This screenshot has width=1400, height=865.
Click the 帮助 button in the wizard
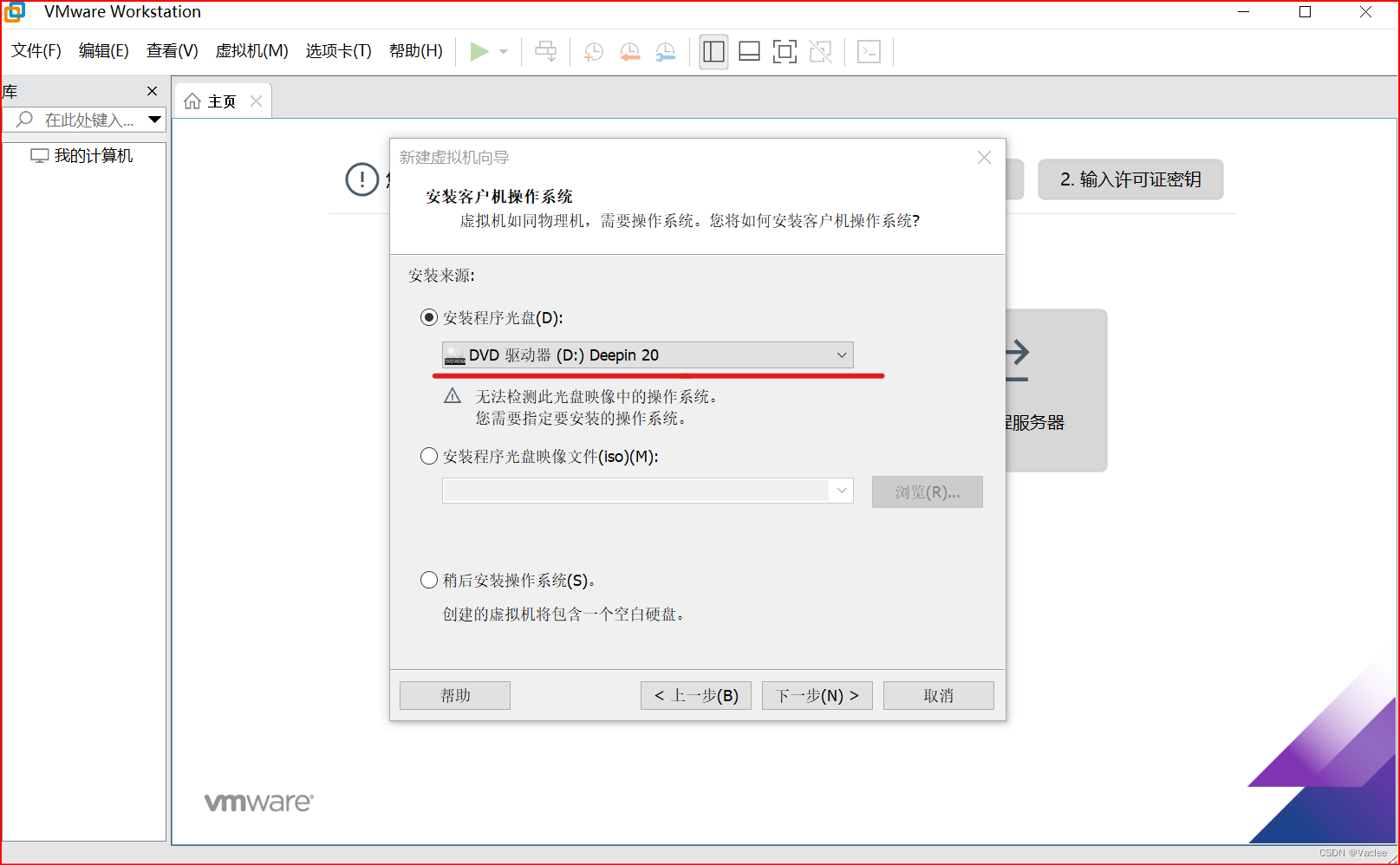(455, 695)
